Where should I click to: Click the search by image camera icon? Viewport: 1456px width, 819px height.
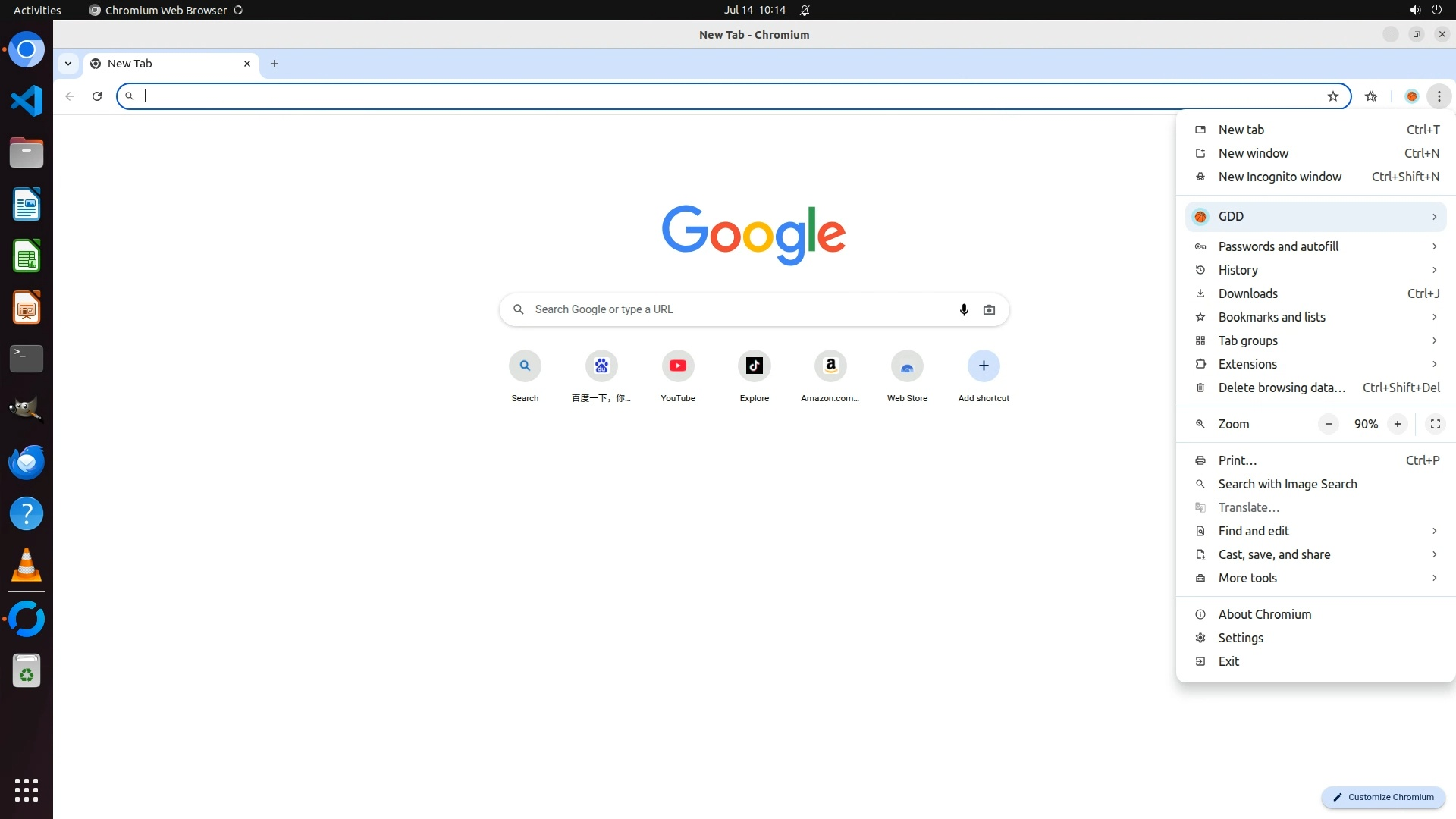point(989,309)
